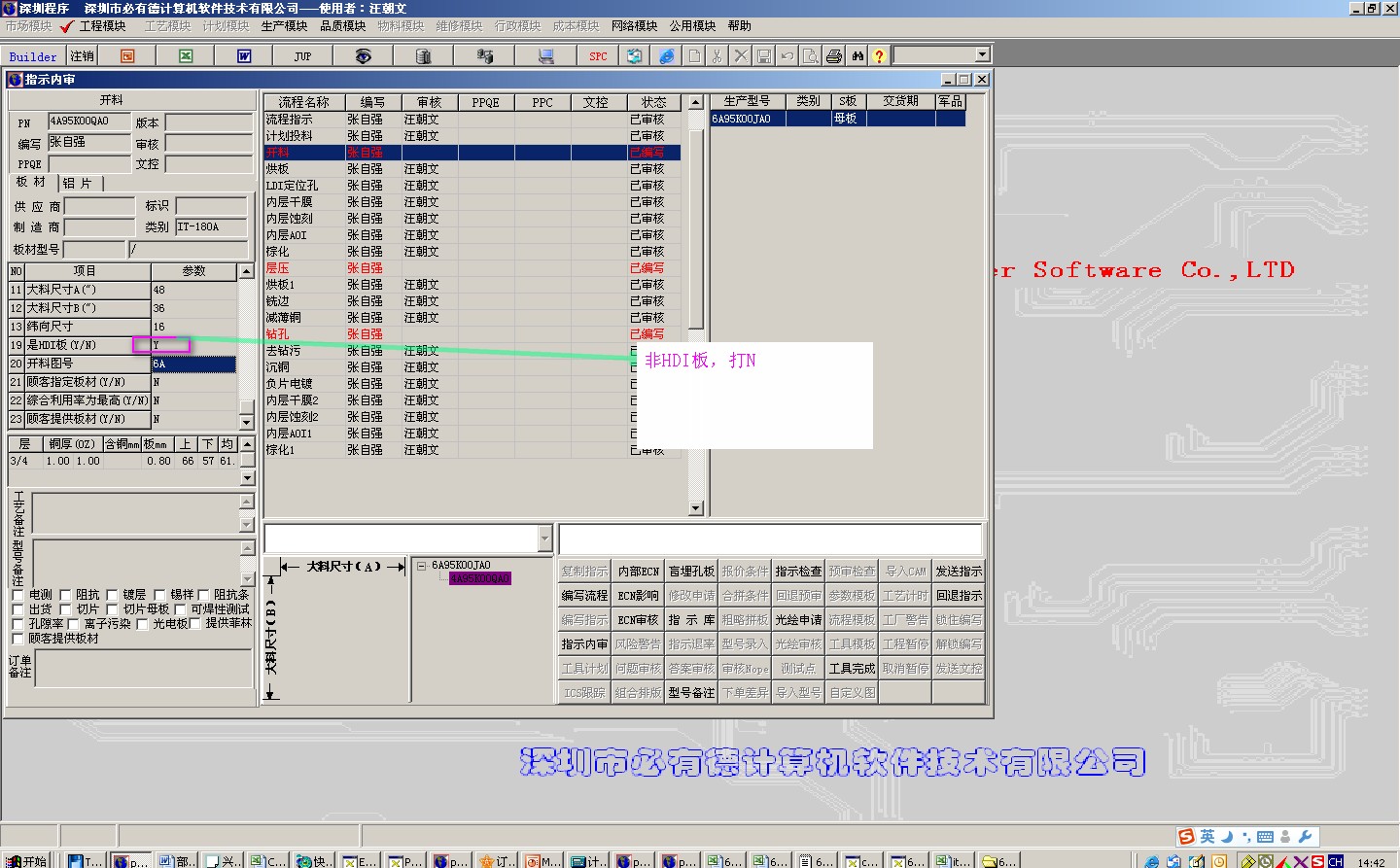1400x868 pixels.
Task: Check the 镀层 checkbox
Action: pyautogui.click(x=113, y=595)
